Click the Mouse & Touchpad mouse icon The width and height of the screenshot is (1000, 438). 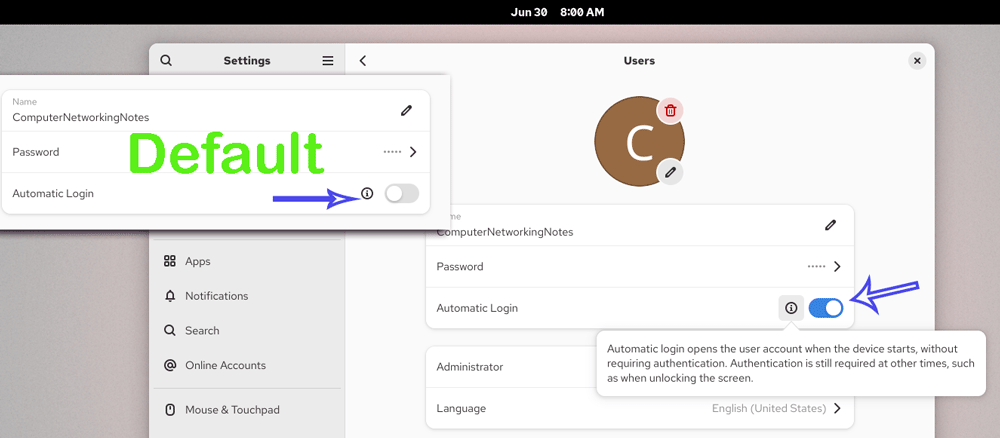coord(170,409)
